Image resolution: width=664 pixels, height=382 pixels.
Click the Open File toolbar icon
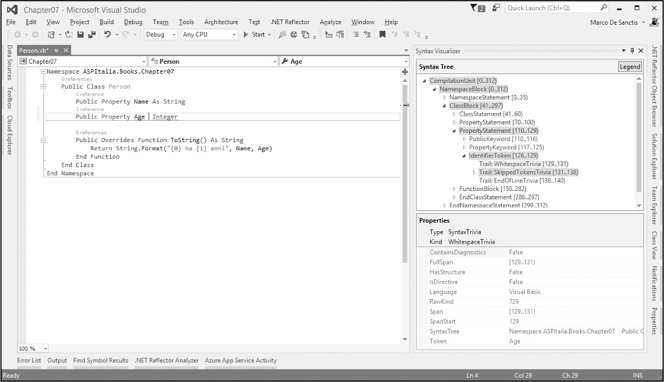tap(69, 35)
